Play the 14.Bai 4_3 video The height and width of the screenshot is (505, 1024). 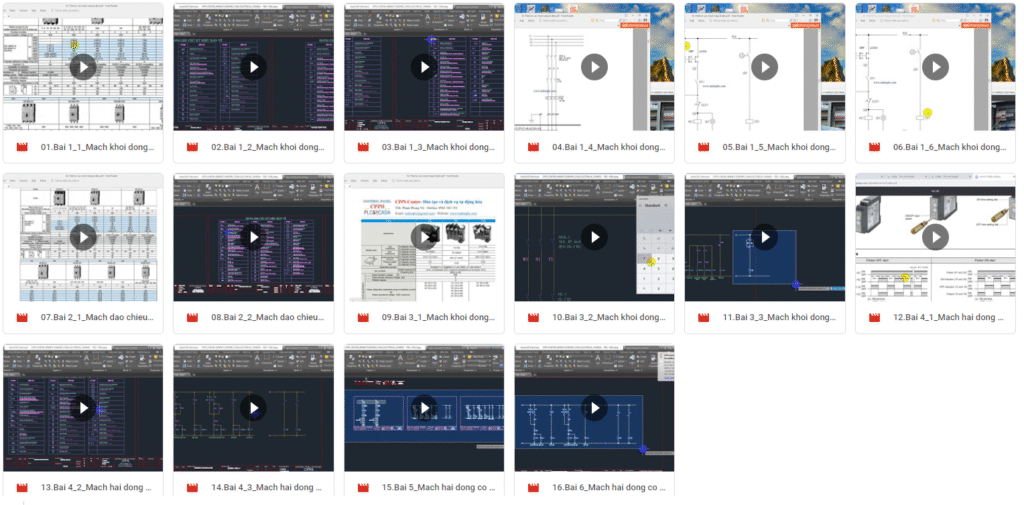pyautogui.click(x=254, y=408)
